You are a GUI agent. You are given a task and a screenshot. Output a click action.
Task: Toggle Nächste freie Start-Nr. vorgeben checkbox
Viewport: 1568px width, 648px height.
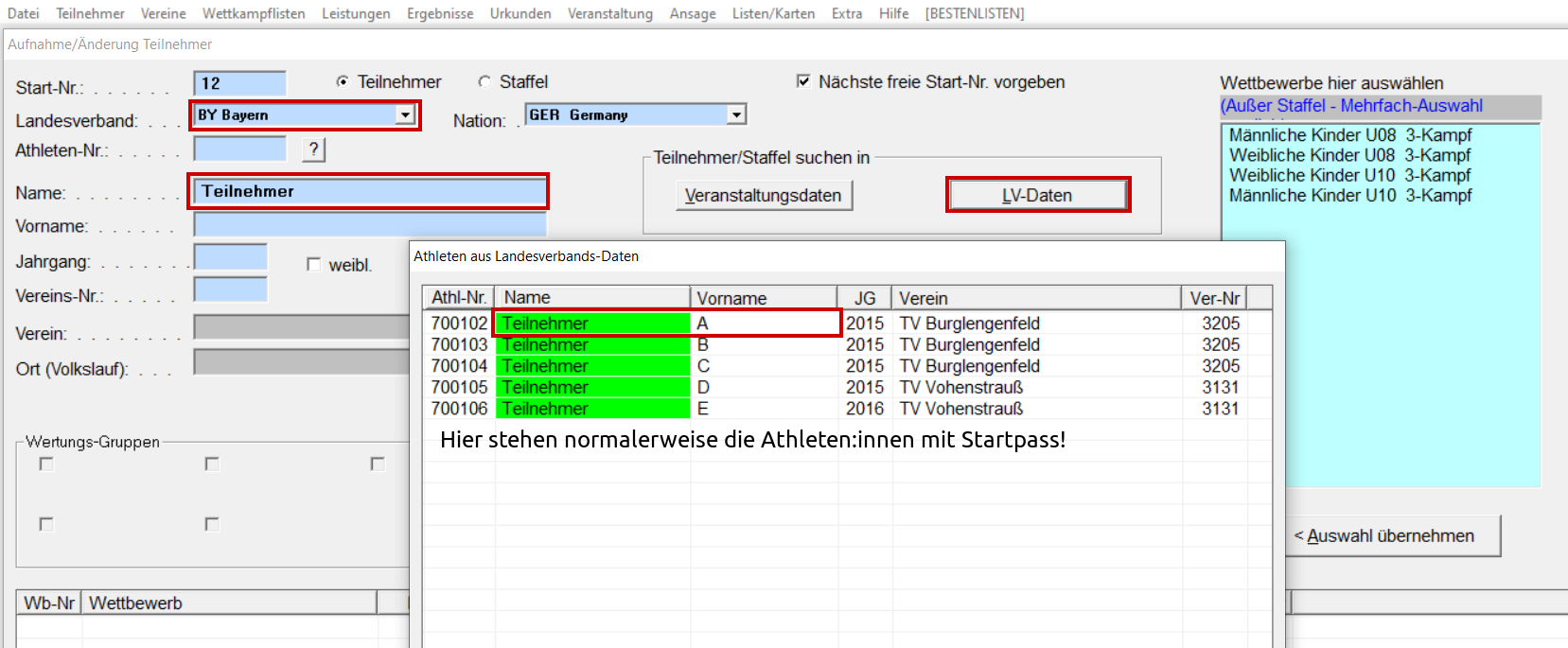pyautogui.click(x=803, y=81)
